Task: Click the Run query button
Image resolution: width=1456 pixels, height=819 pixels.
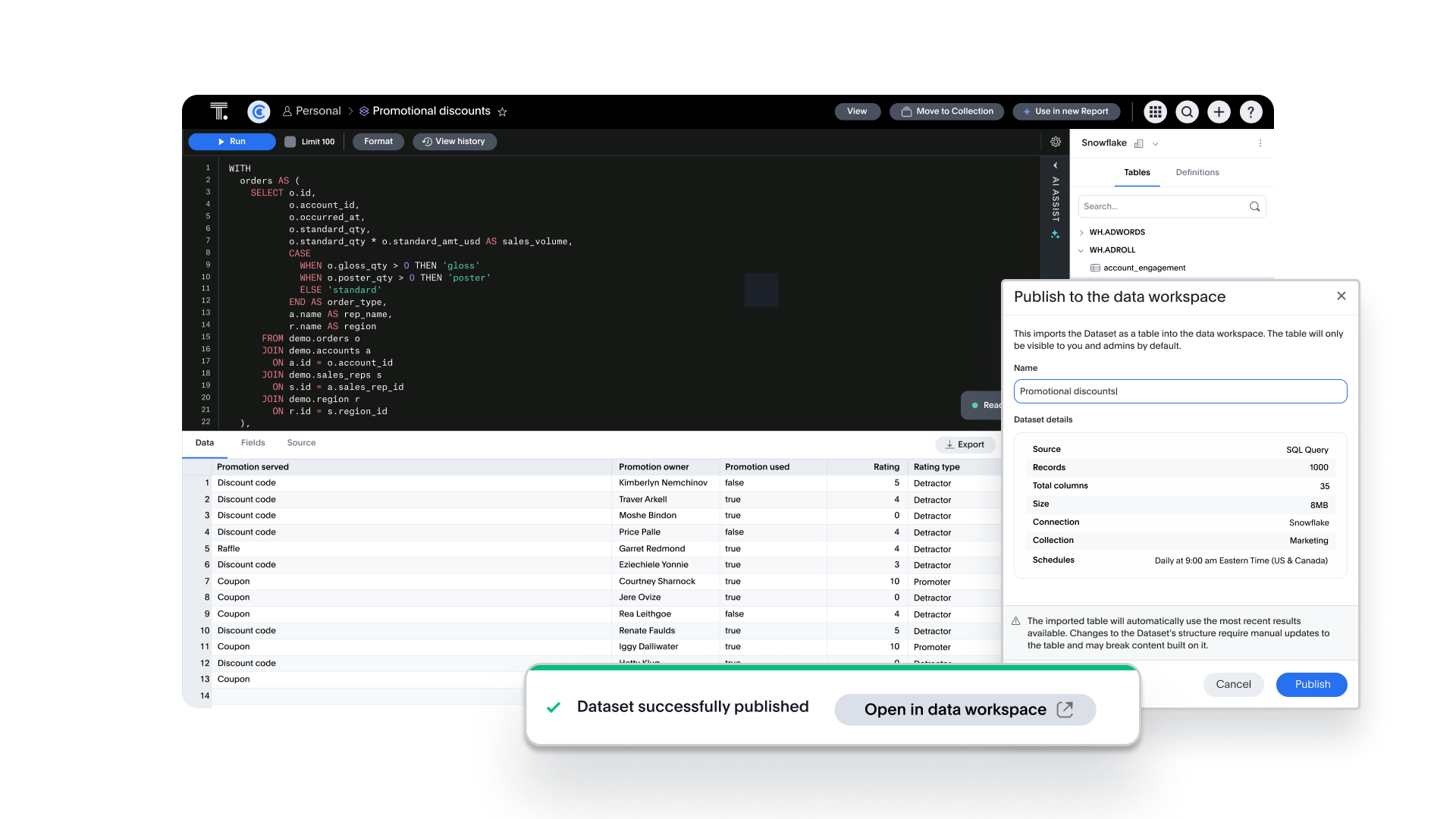Action: pyautogui.click(x=231, y=141)
